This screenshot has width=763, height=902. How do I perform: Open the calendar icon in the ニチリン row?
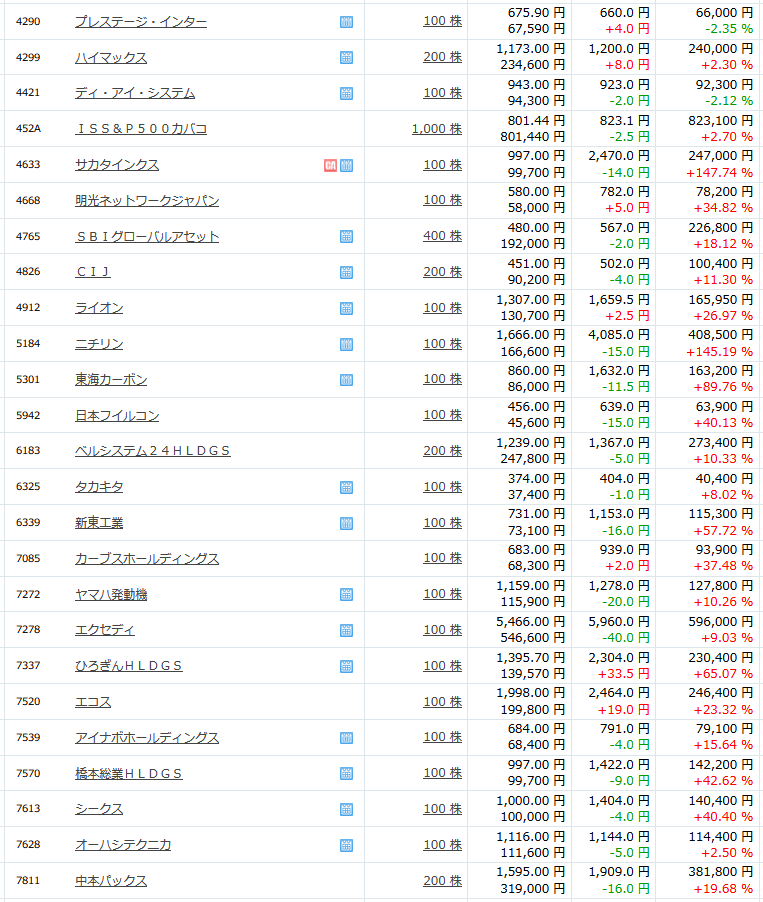coord(346,345)
